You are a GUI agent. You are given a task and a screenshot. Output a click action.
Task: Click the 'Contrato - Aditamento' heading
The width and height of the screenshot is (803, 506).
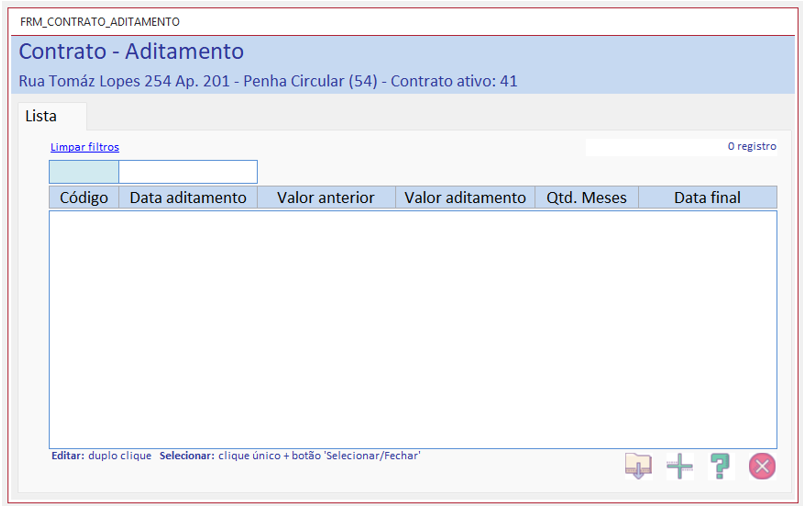pyautogui.click(x=131, y=51)
